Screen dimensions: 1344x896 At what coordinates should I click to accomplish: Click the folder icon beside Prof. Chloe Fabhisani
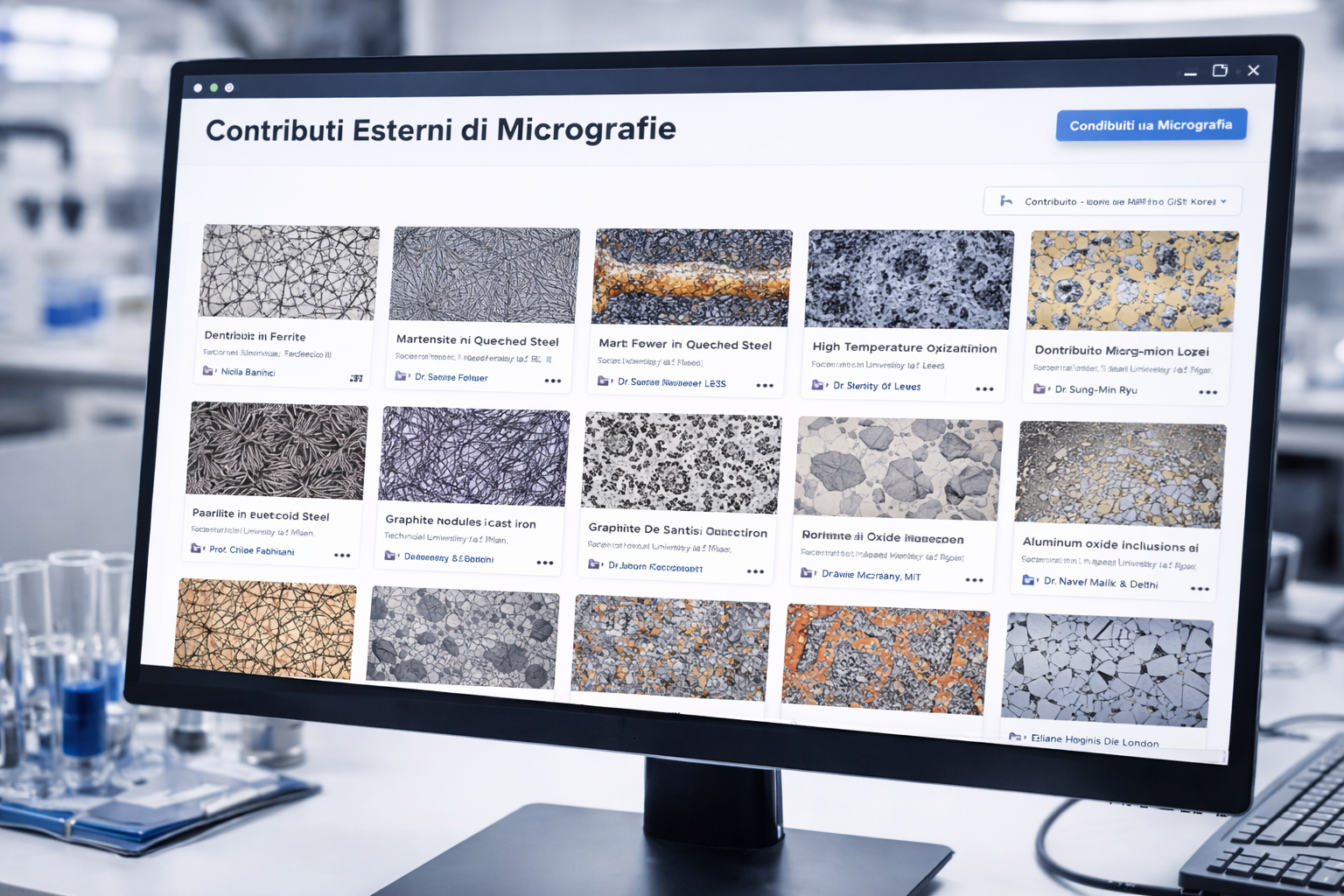[197, 549]
